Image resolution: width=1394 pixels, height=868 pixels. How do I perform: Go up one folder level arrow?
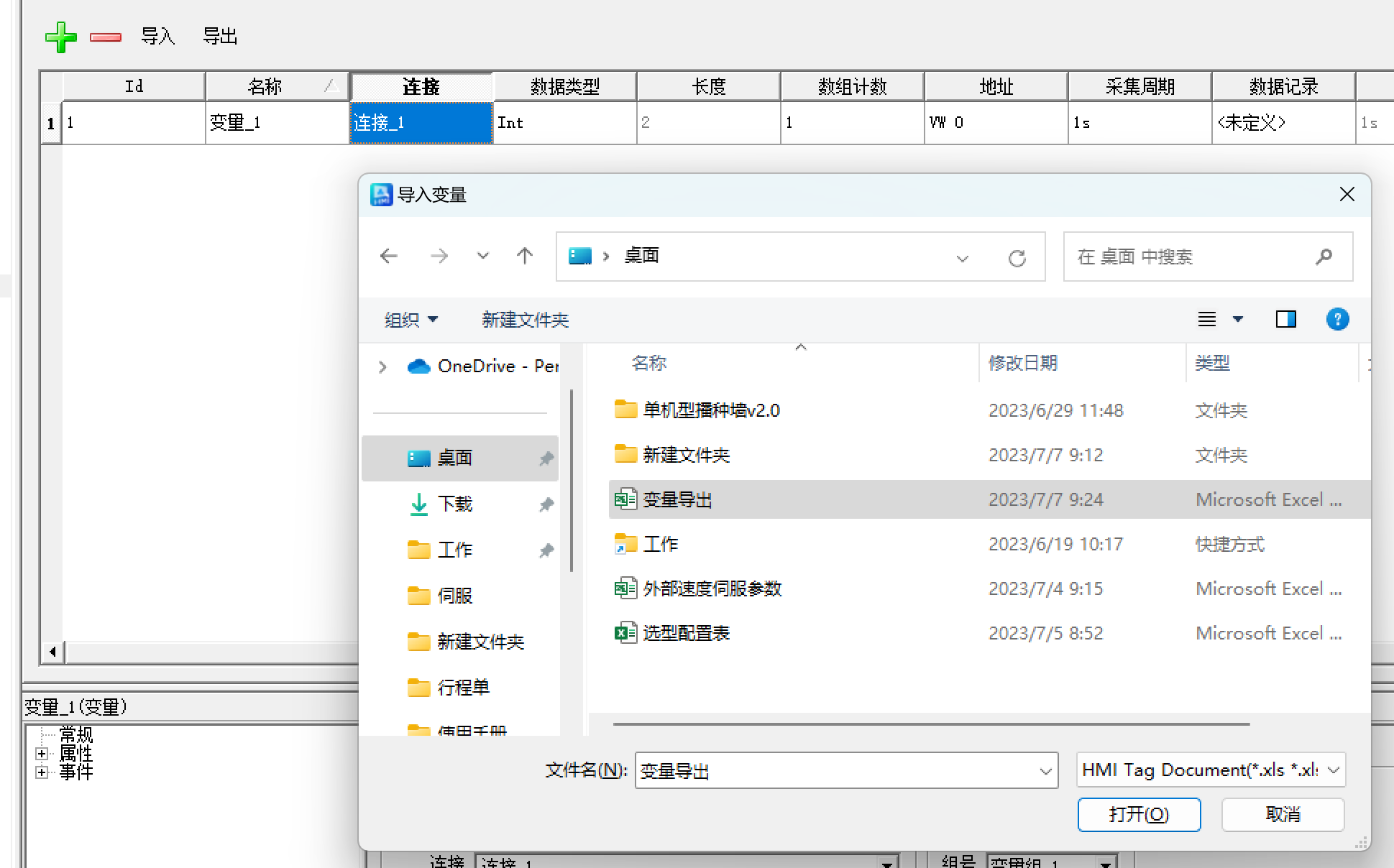coord(525,256)
